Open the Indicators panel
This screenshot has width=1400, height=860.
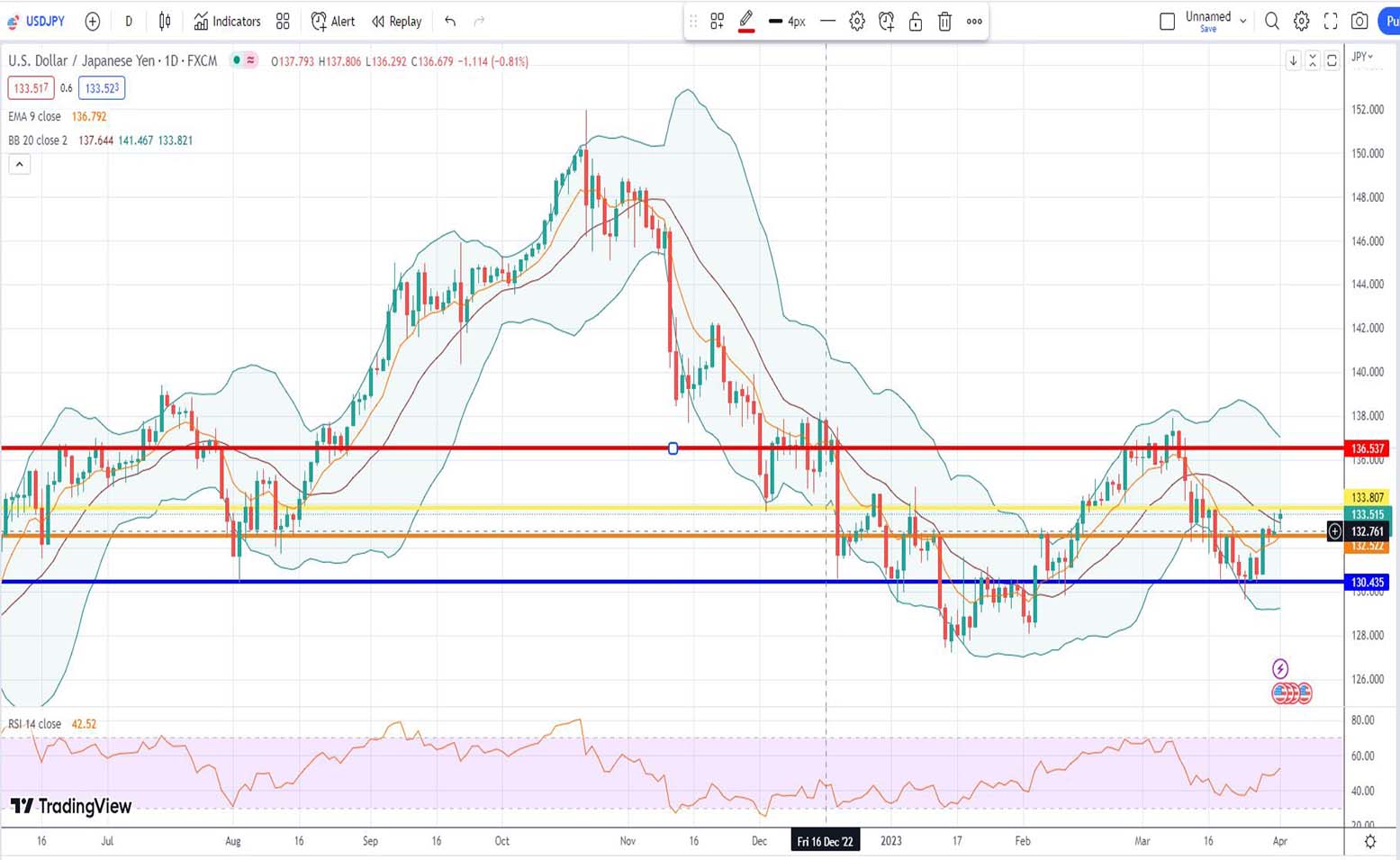(x=227, y=21)
